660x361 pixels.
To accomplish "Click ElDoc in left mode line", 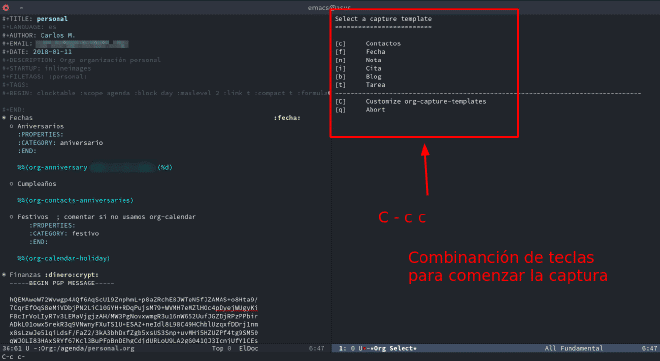I will [248, 348].
